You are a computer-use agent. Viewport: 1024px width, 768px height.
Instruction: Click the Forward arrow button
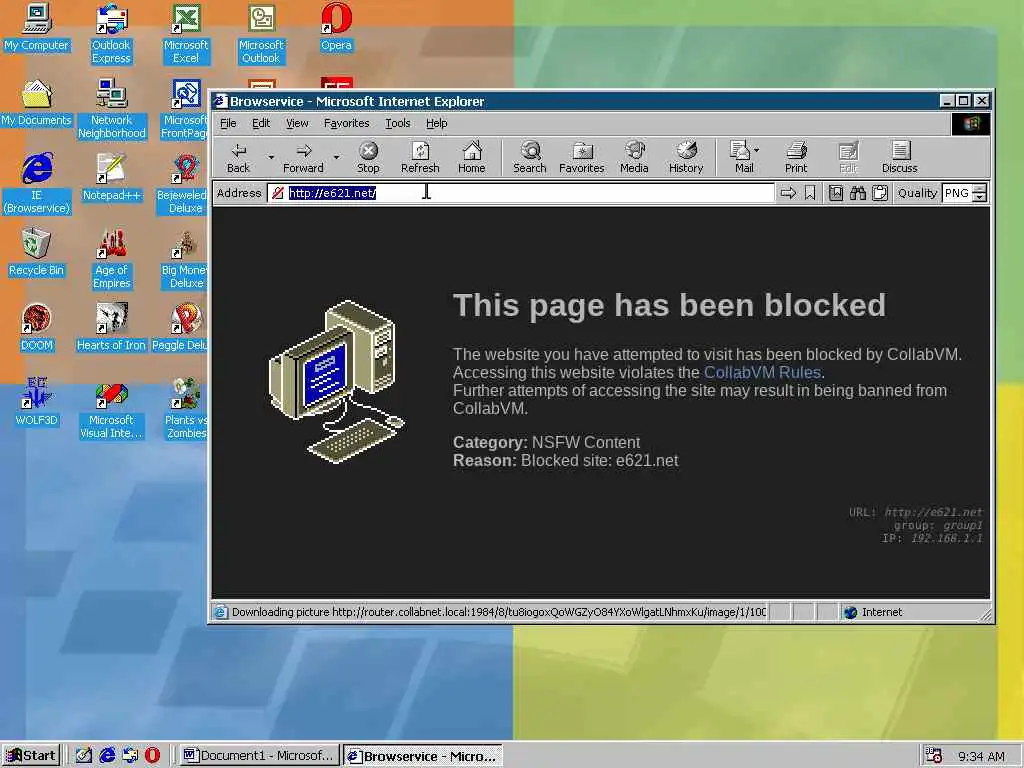tap(303, 157)
